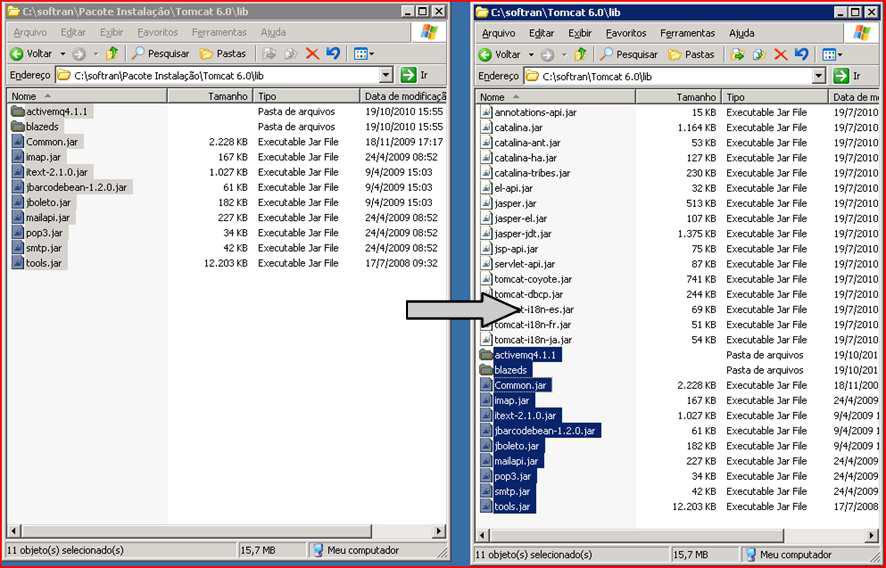
Task: Click Views icon in right window toolbar
Action: 829,55
